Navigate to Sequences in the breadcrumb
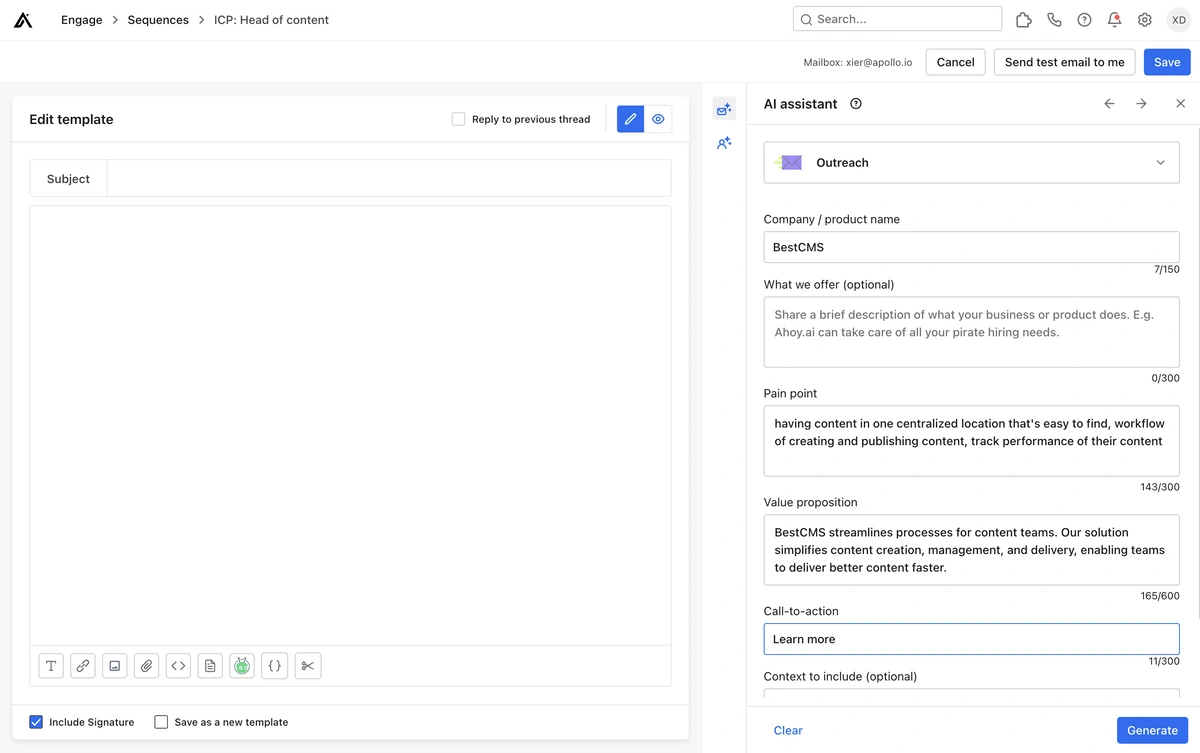 158,20
